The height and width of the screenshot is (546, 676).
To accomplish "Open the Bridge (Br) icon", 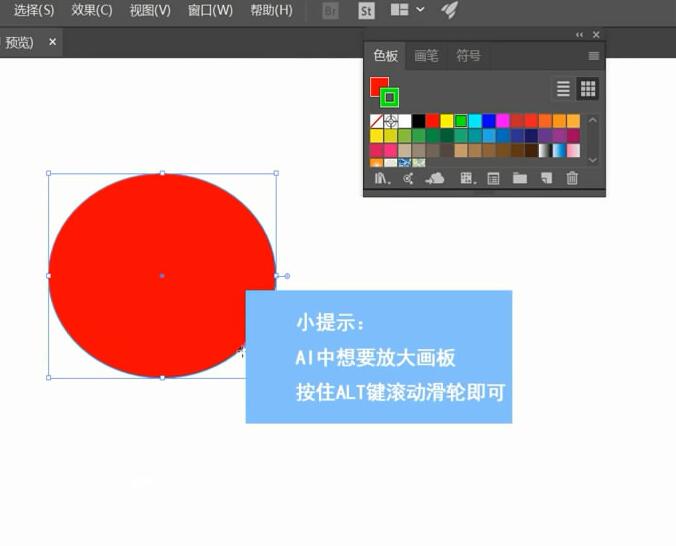I will pyautogui.click(x=331, y=10).
